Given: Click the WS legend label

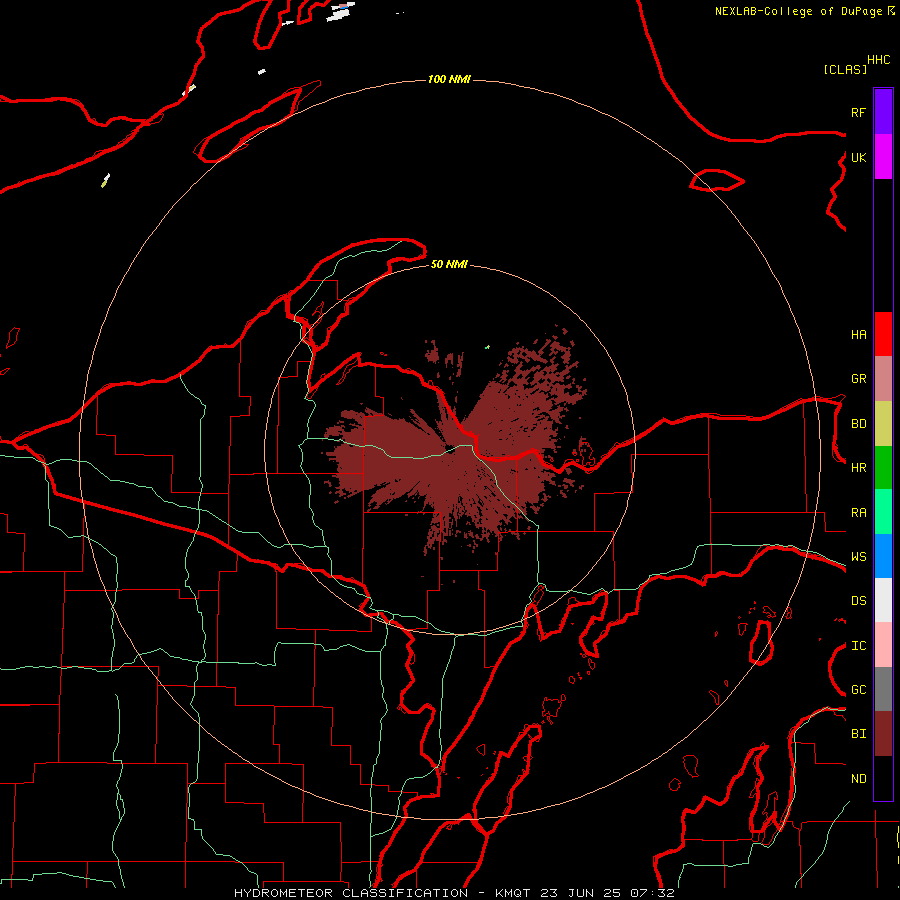Looking at the screenshot, I should click(858, 557).
